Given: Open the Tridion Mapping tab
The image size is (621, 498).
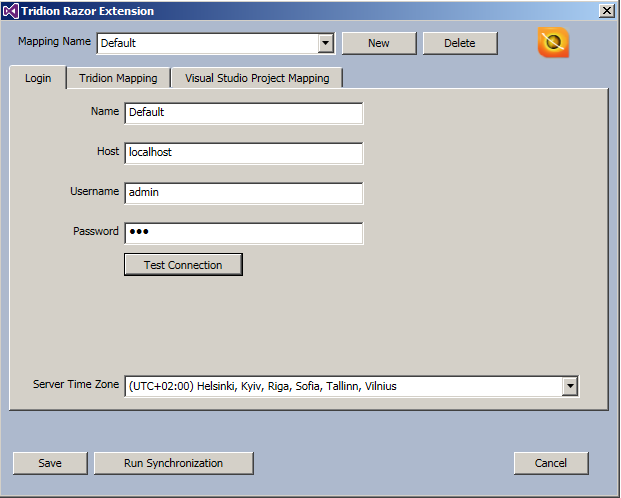Looking at the screenshot, I should 118,78.
